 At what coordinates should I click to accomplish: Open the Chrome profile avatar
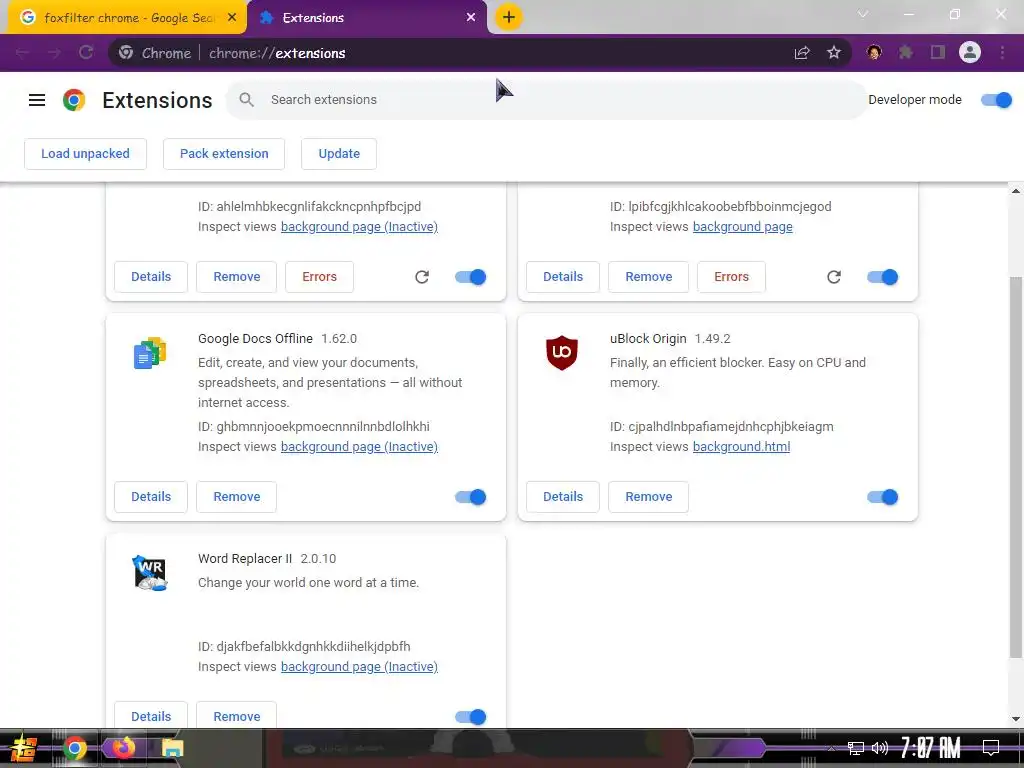(970, 52)
